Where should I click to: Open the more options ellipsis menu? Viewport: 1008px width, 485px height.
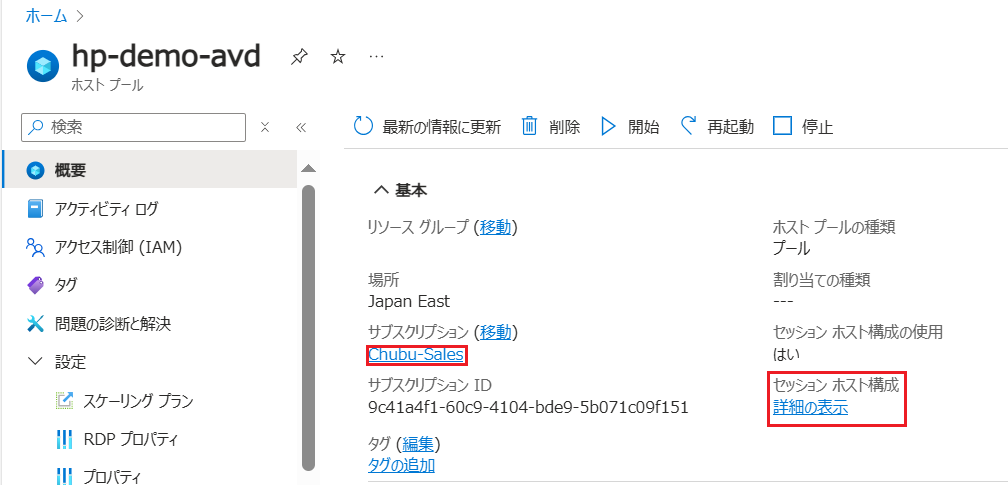(x=377, y=57)
